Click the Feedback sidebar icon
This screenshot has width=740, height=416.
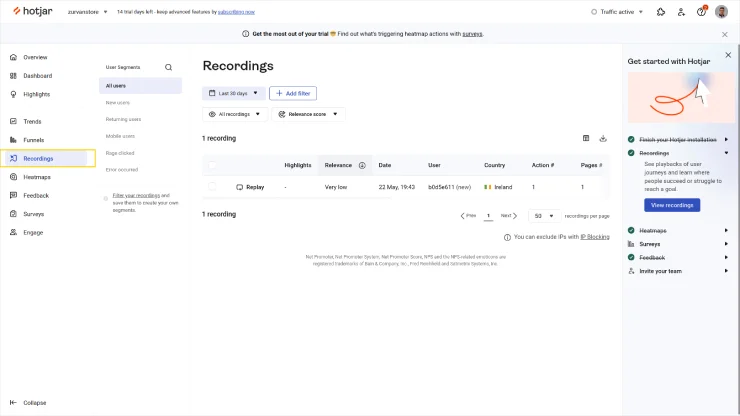[x=13, y=195]
